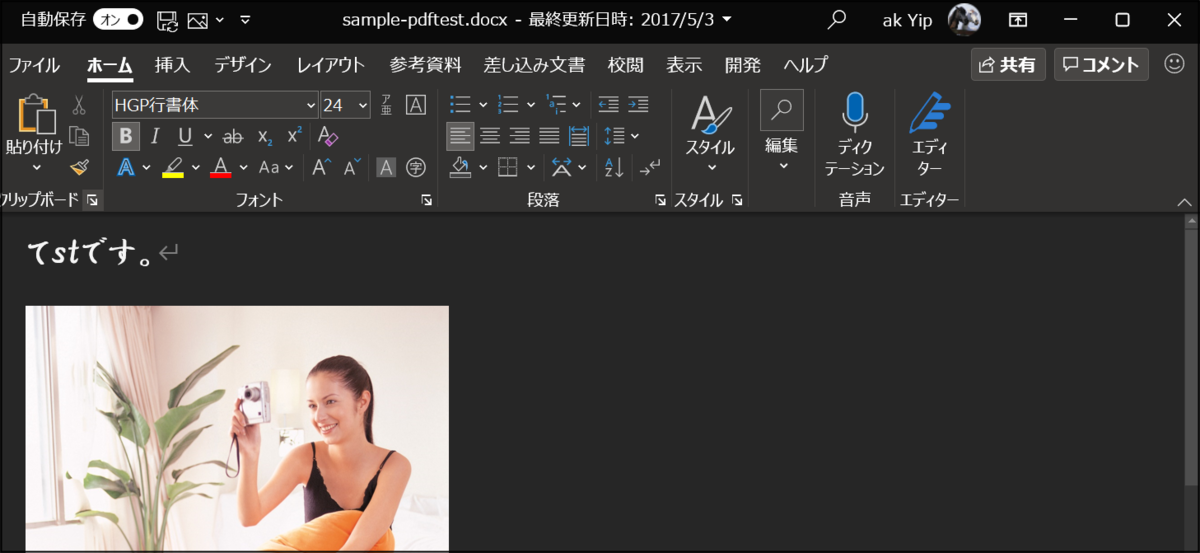Image resolution: width=1200 pixels, height=553 pixels.
Task: Toggle align left
Action: pos(460,136)
